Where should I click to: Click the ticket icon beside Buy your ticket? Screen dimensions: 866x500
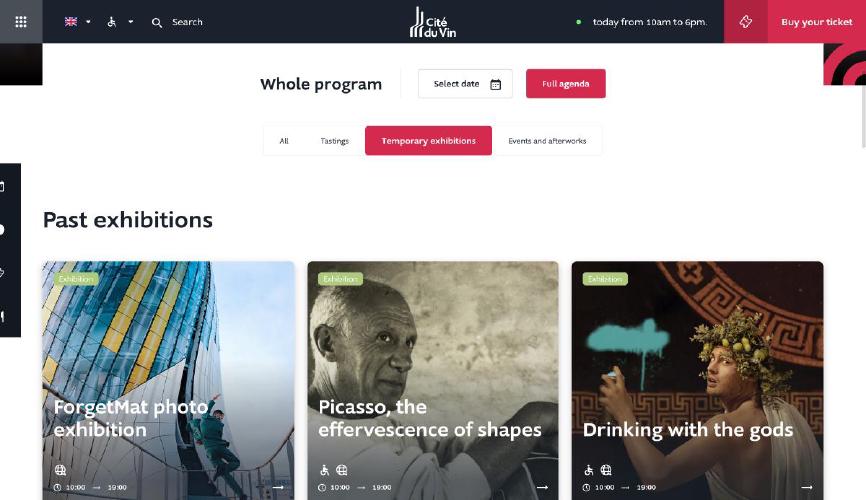tap(746, 22)
